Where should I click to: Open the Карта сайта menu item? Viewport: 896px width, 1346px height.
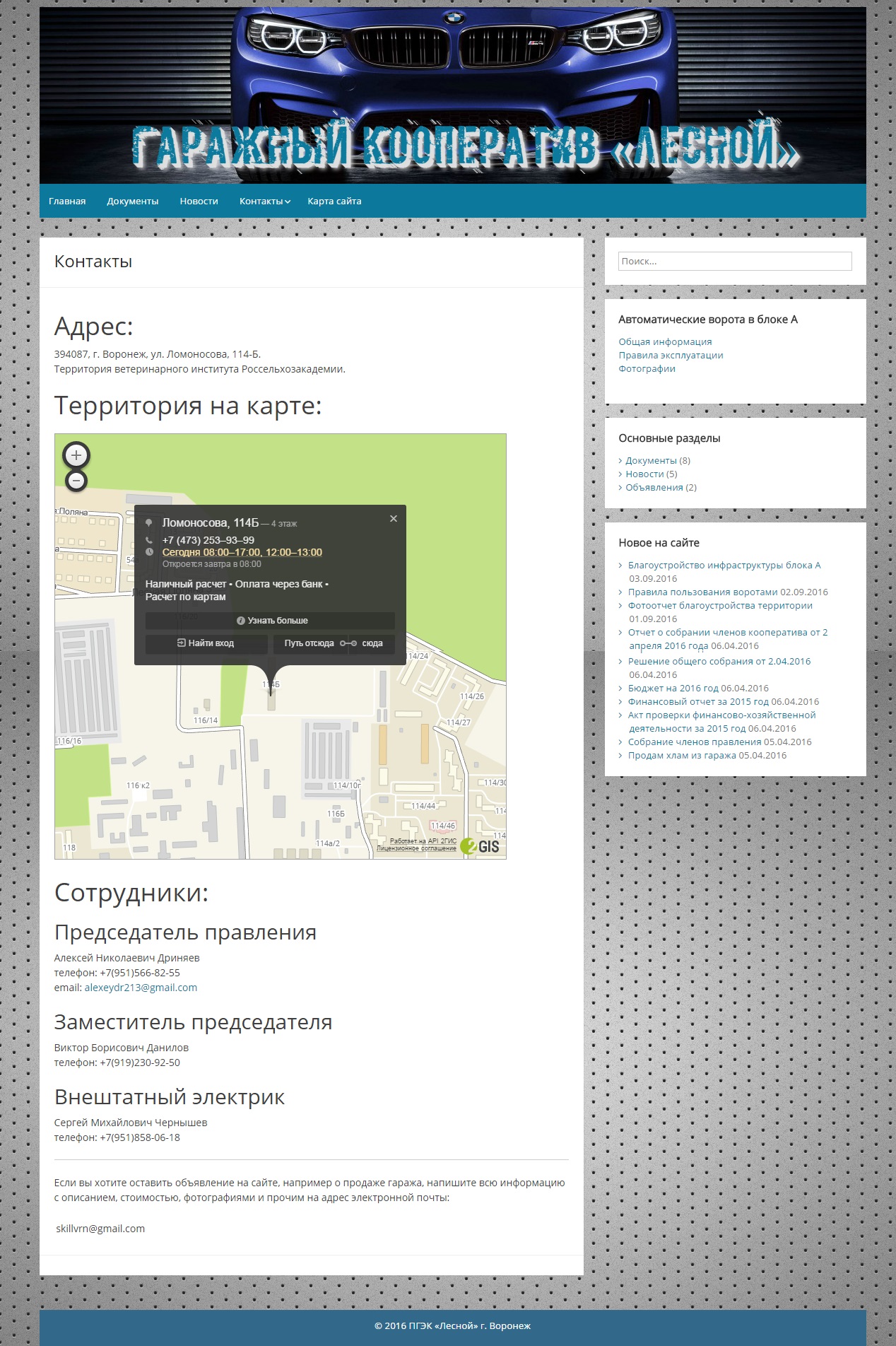pyautogui.click(x=334, y=201)
